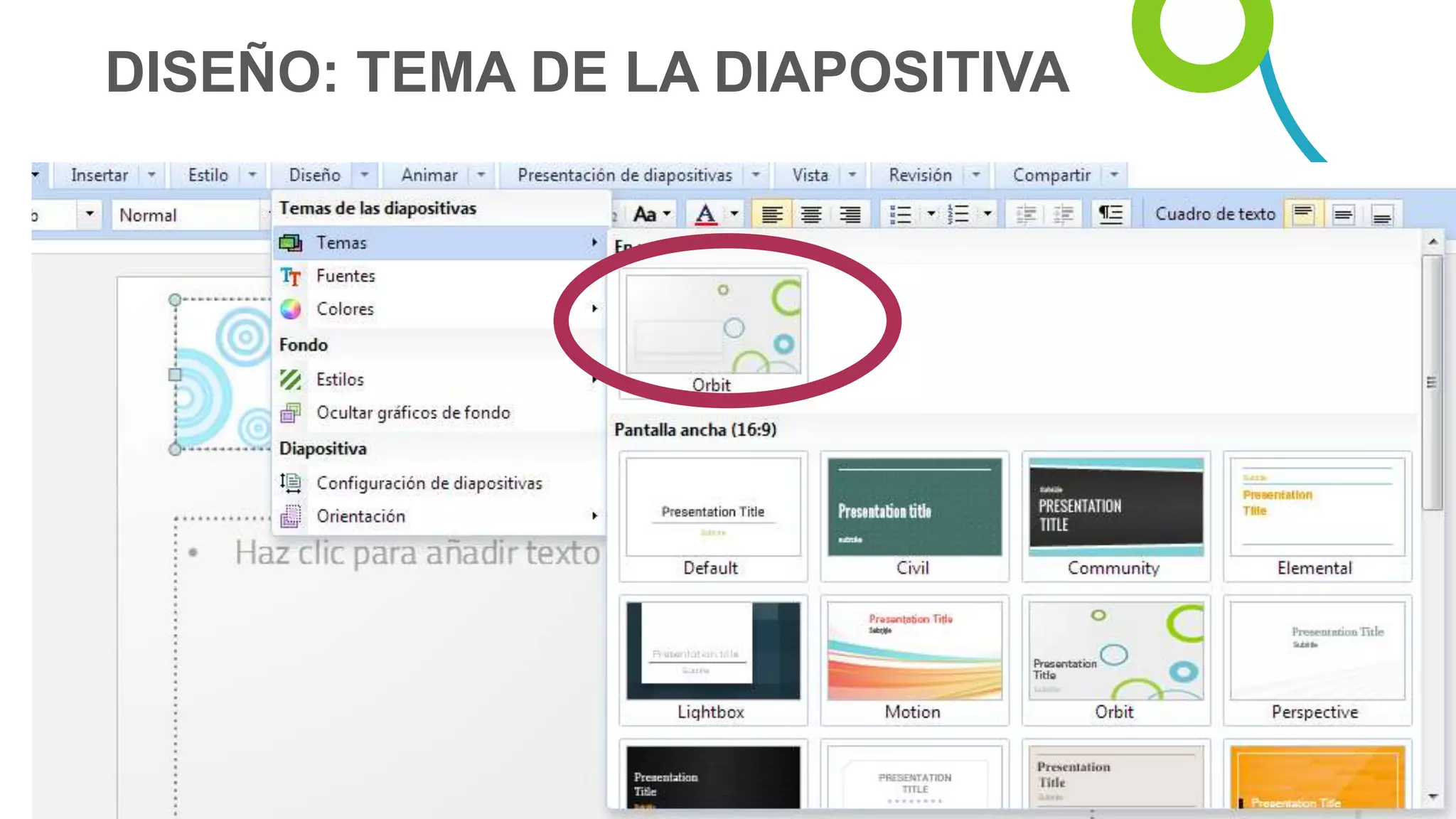This screenshot has width=1456, height=819.
Task: Open the bulleted list options arrow
Action: [x=931, y=214]
